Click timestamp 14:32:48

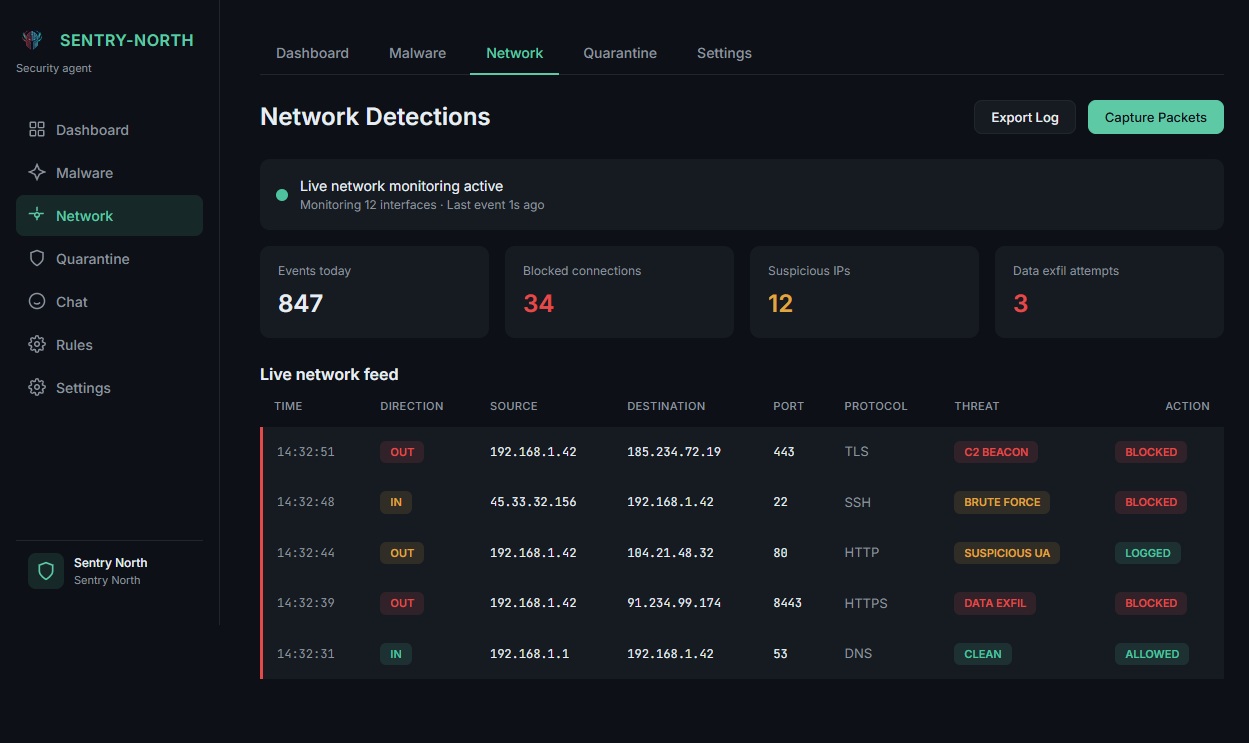click(x=305, y=502)
